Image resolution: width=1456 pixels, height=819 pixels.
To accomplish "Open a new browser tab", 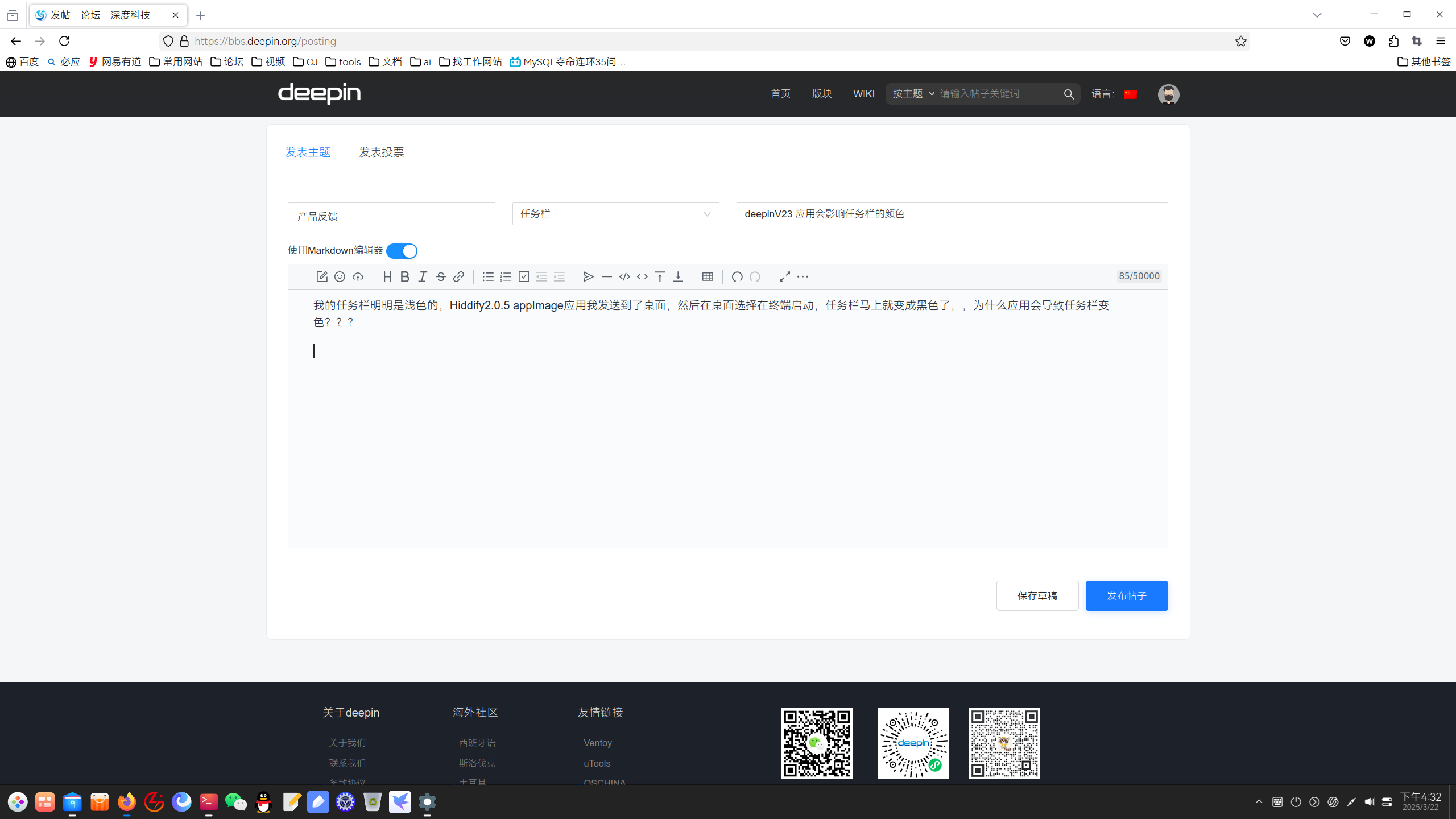I will (200, 15).
